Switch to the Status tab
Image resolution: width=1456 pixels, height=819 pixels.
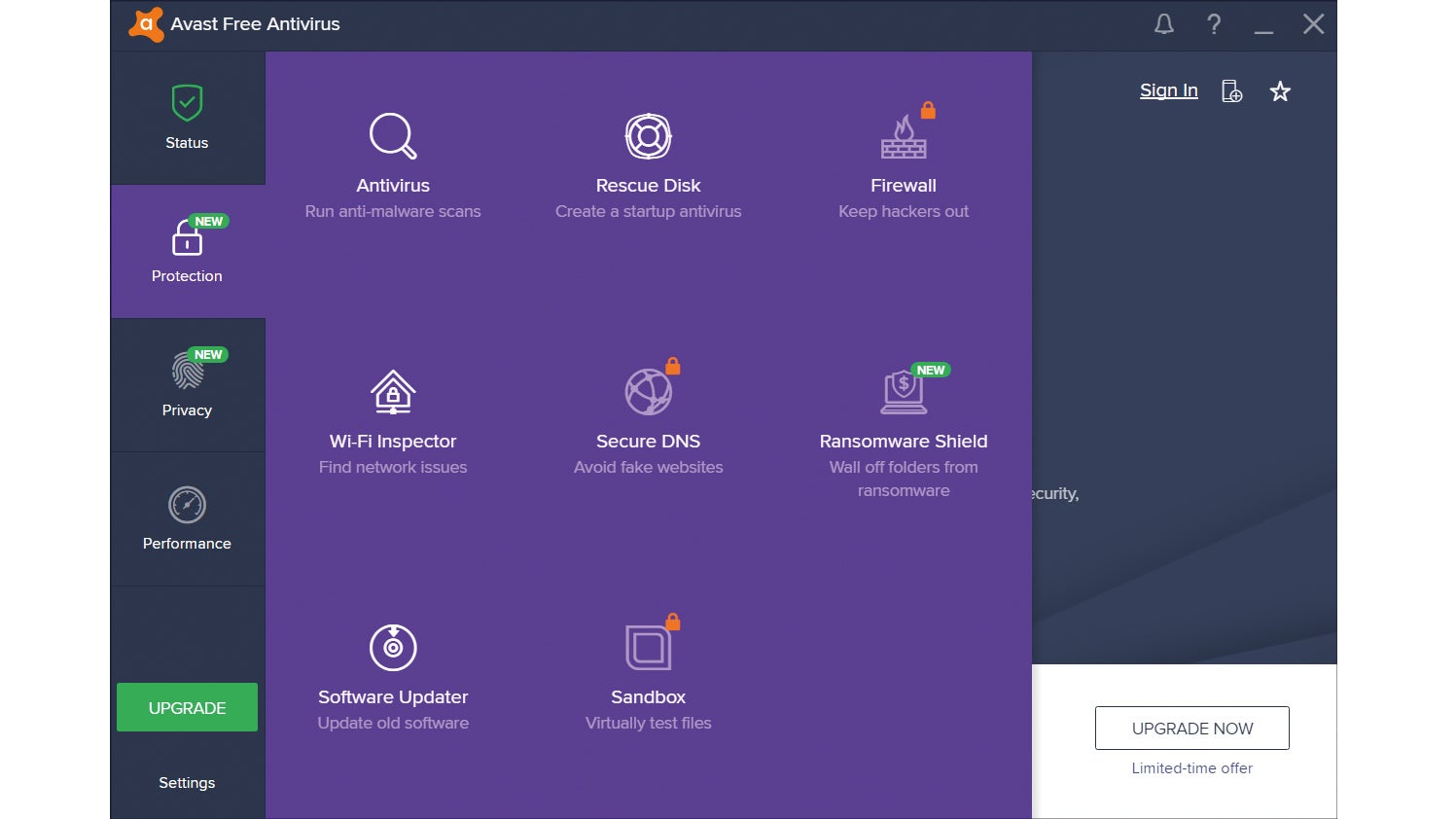tap(187, 118)
